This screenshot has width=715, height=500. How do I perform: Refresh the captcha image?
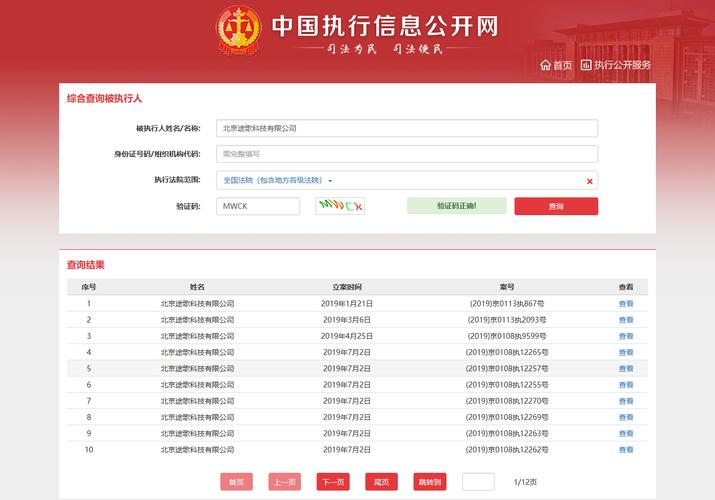tap(340, 206)
